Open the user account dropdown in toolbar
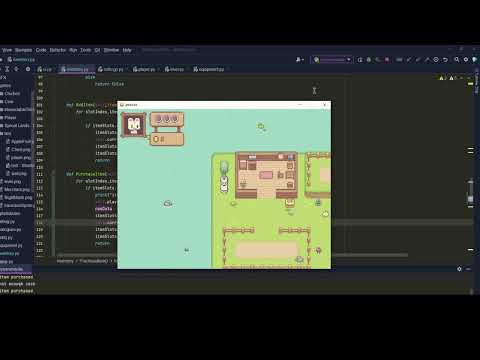This screenshot has height=360, width=480. [x=300, y=60]
